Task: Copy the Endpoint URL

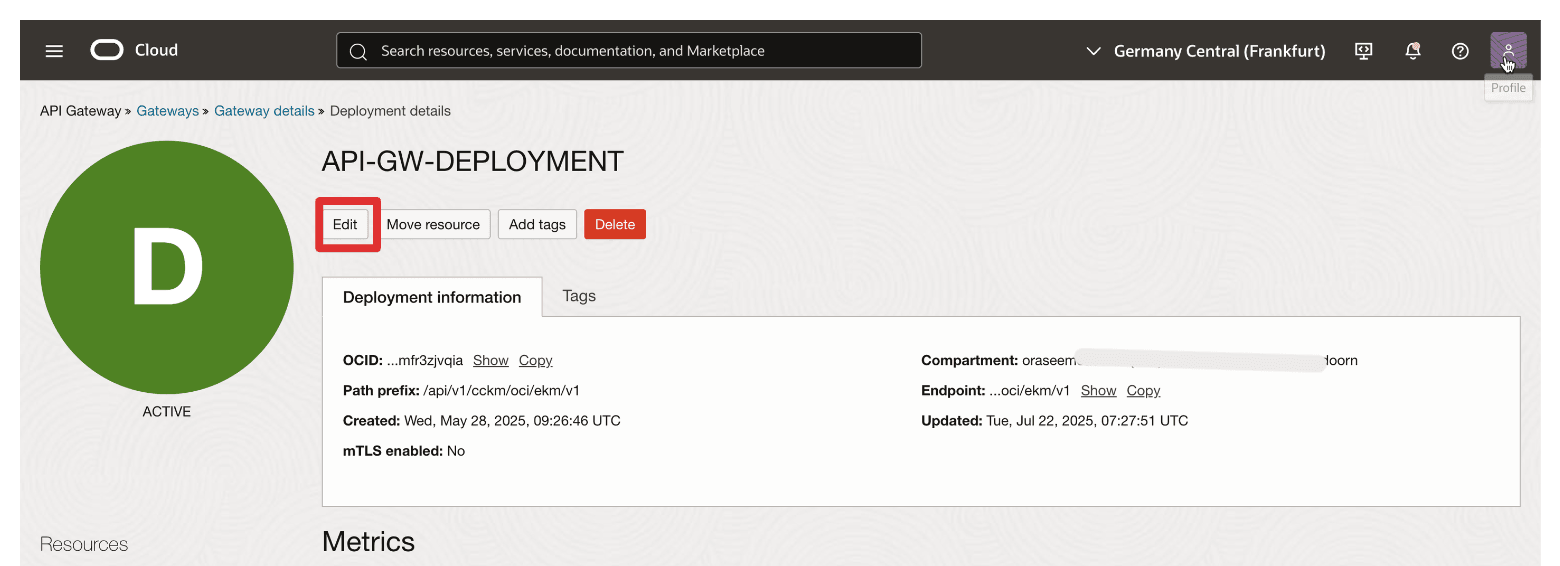Action: [x=1143, y=390]
